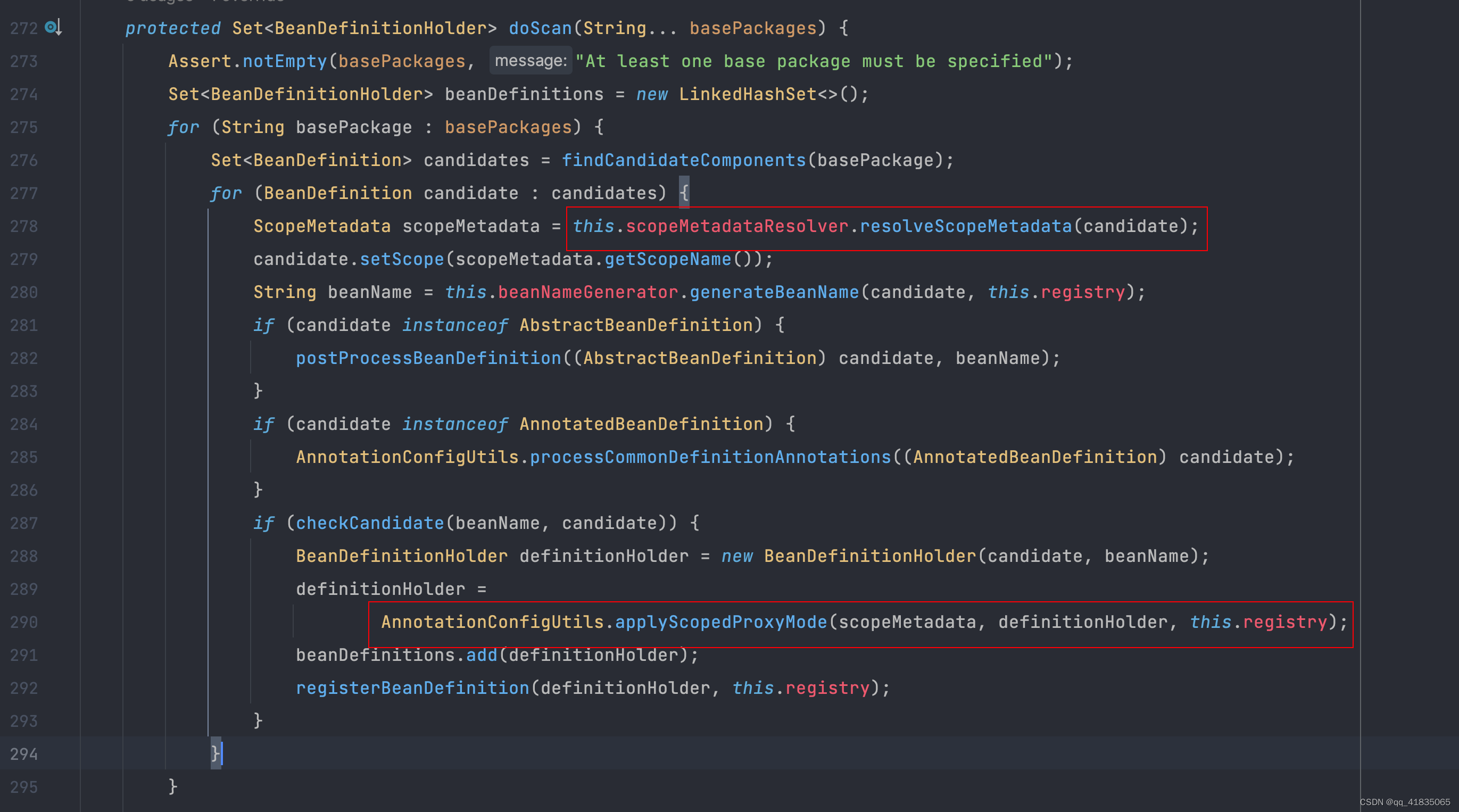This screenshot has height=812, width=1459.
Task: Click resolveScopeMetadata method call
Action: 966,227
